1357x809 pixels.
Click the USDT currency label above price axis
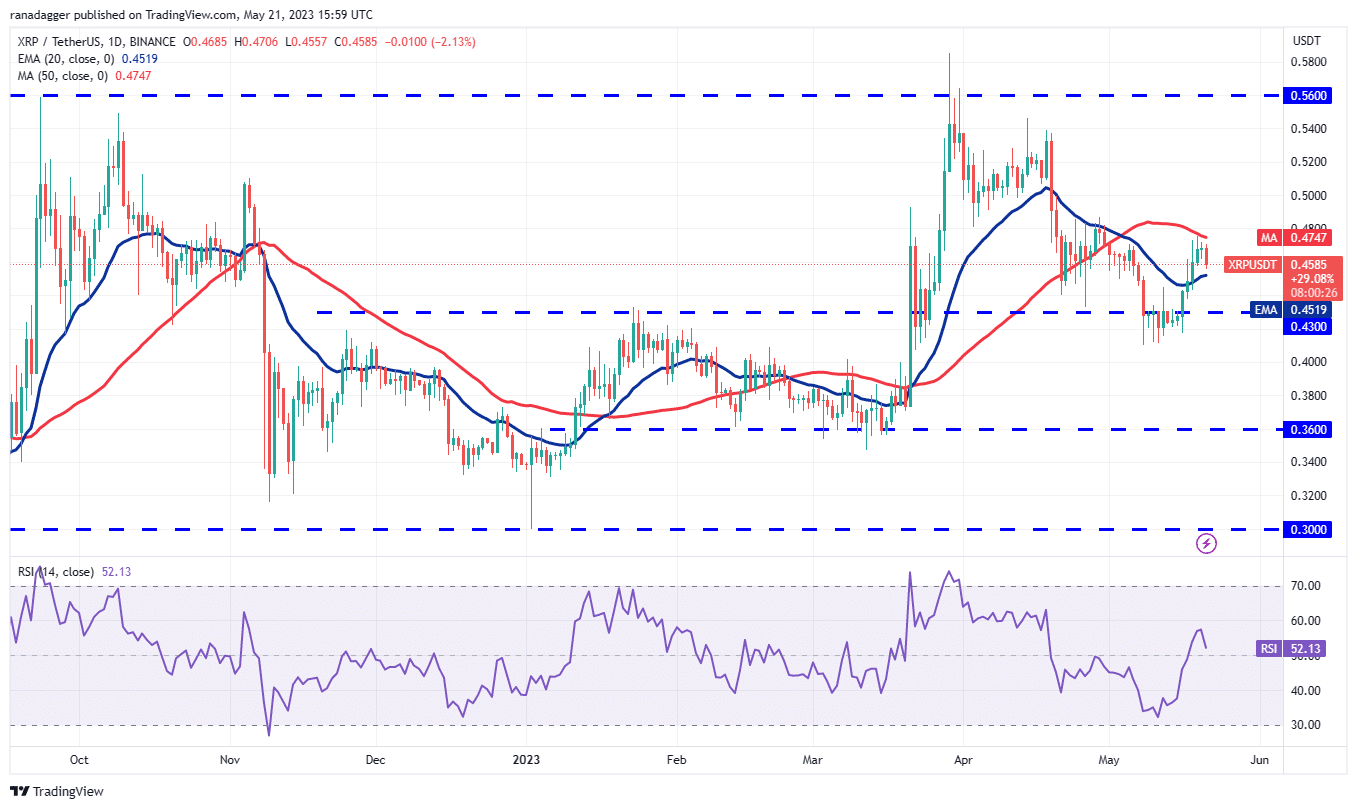1307,42
